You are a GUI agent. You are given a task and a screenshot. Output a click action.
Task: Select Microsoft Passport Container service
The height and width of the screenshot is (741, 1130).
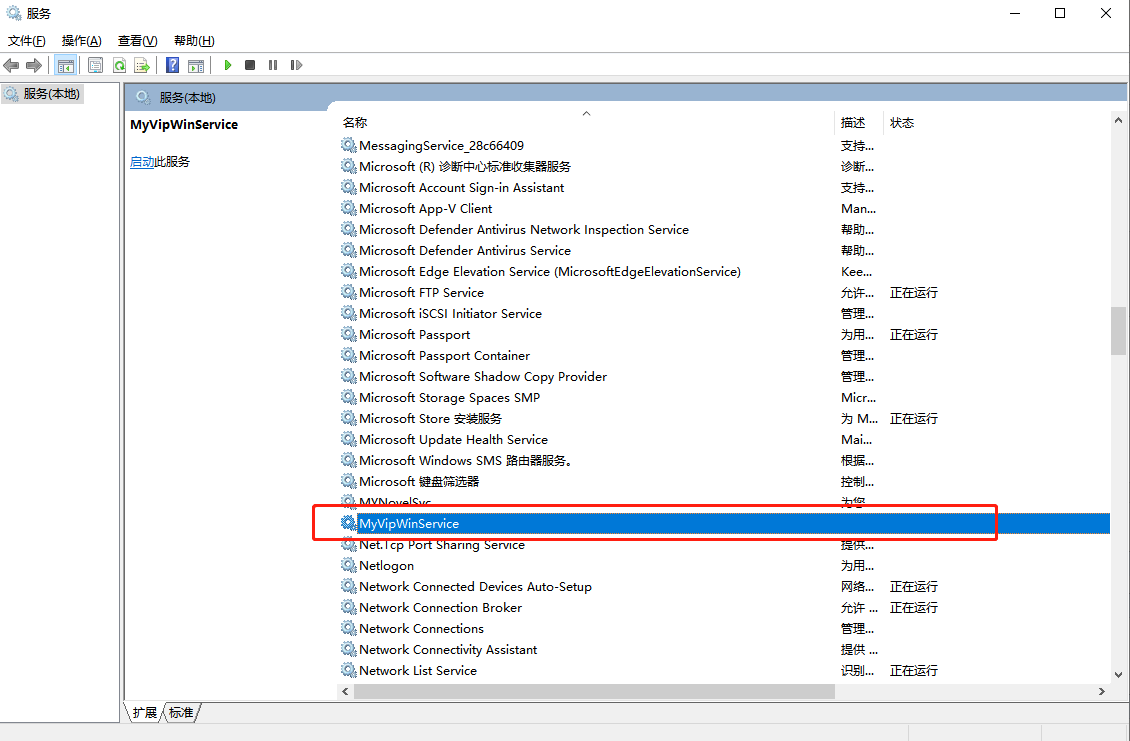coord(724,355)
